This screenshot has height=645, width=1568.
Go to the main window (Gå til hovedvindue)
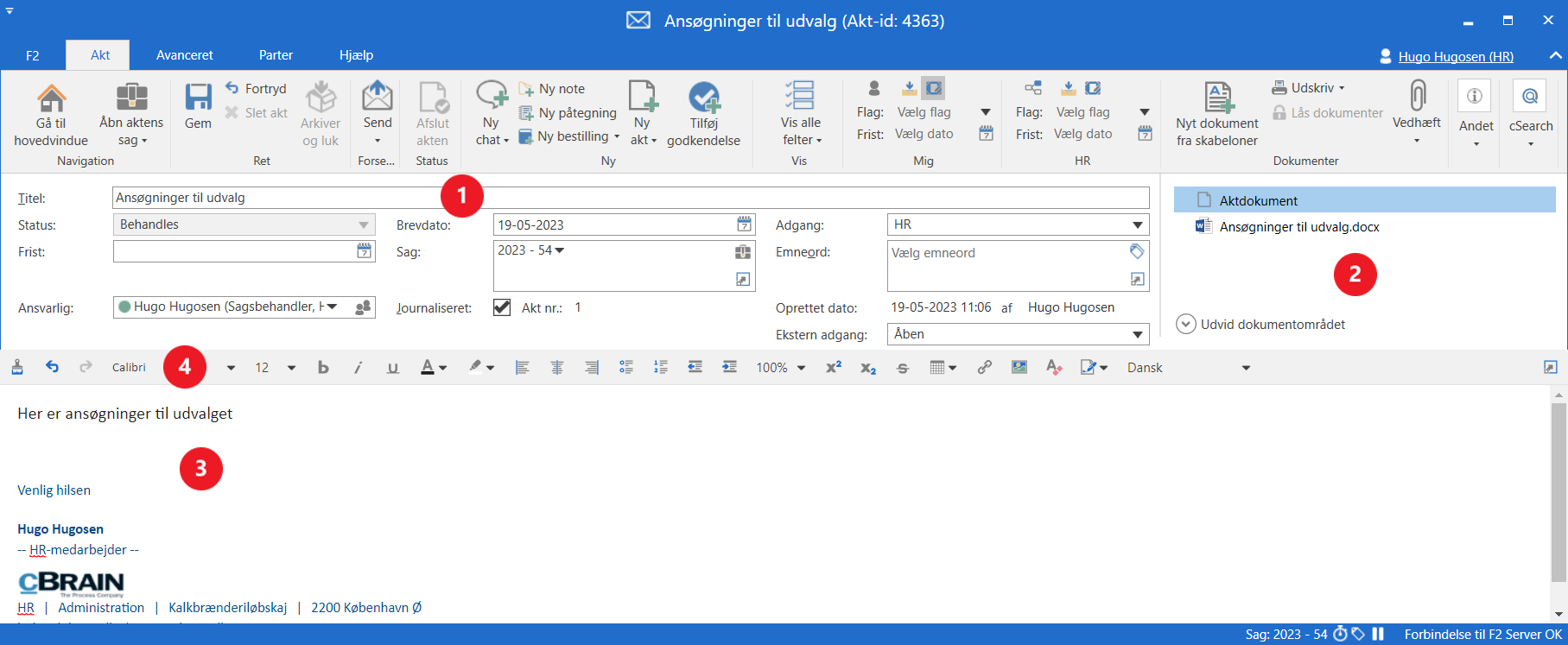51,115
